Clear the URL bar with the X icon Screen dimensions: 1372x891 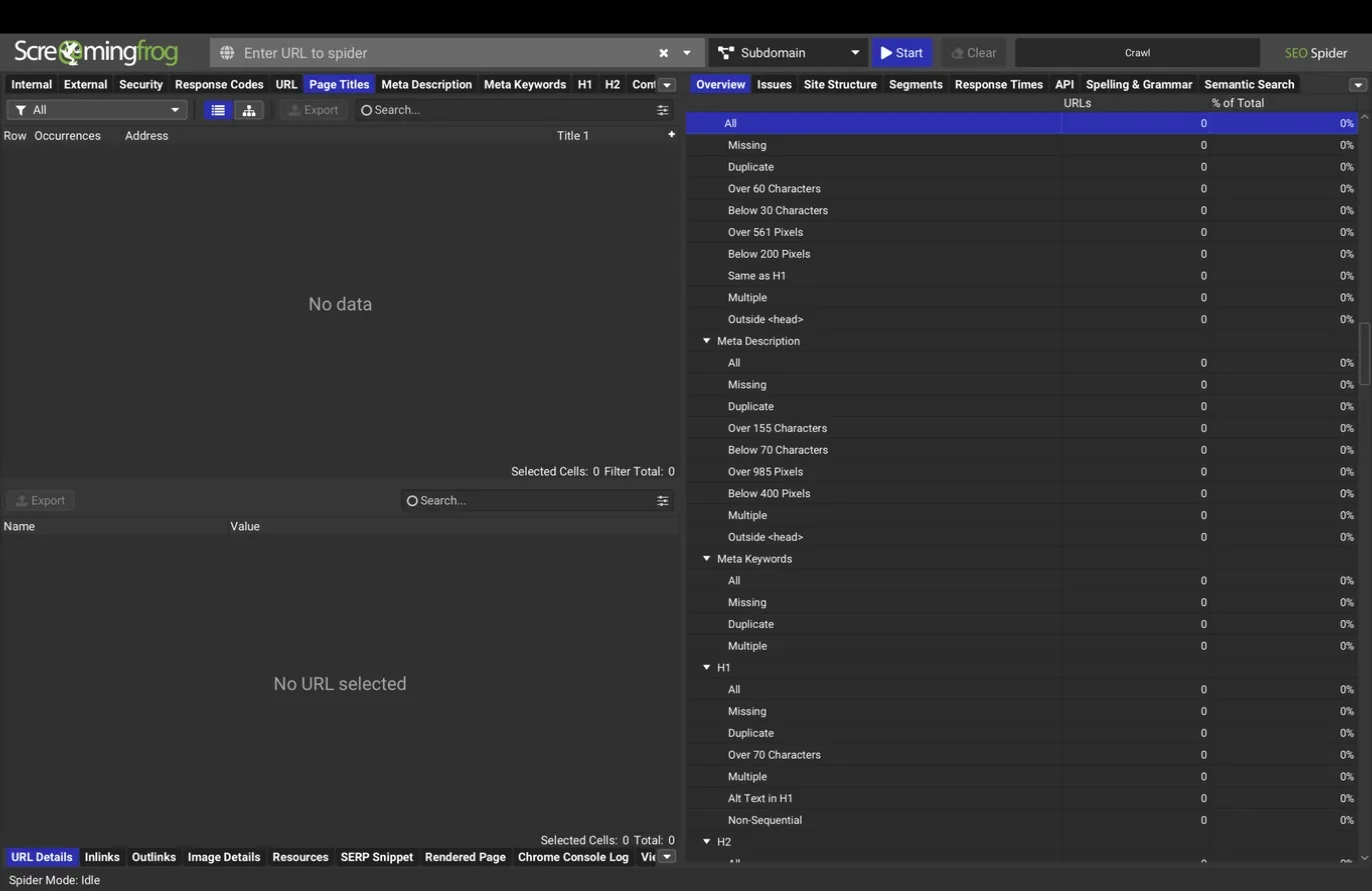[663, 53]
